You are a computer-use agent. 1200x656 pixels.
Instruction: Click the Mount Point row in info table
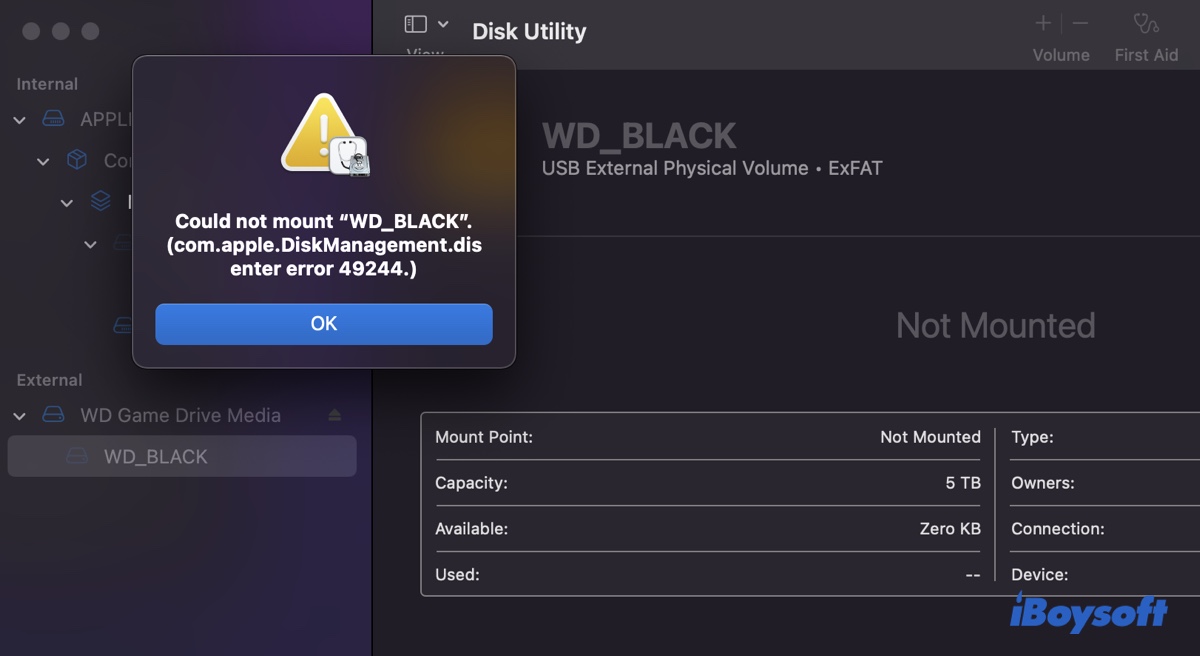tap(707, 437)
